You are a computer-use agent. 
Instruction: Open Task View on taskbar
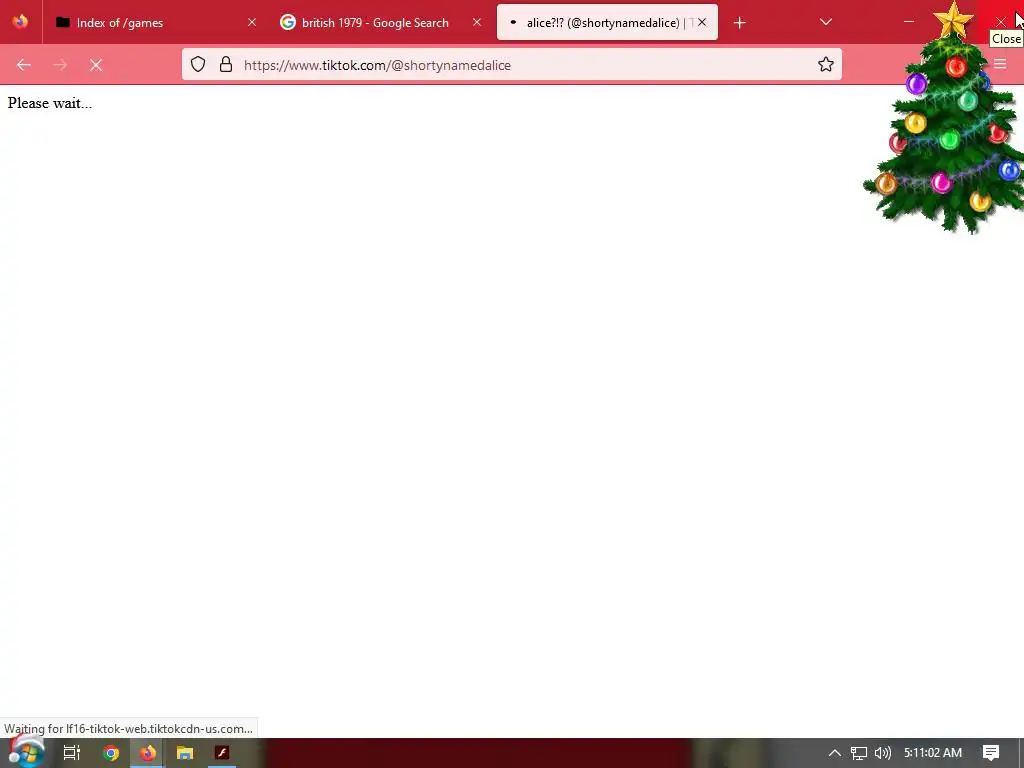[x=72, y=753]
